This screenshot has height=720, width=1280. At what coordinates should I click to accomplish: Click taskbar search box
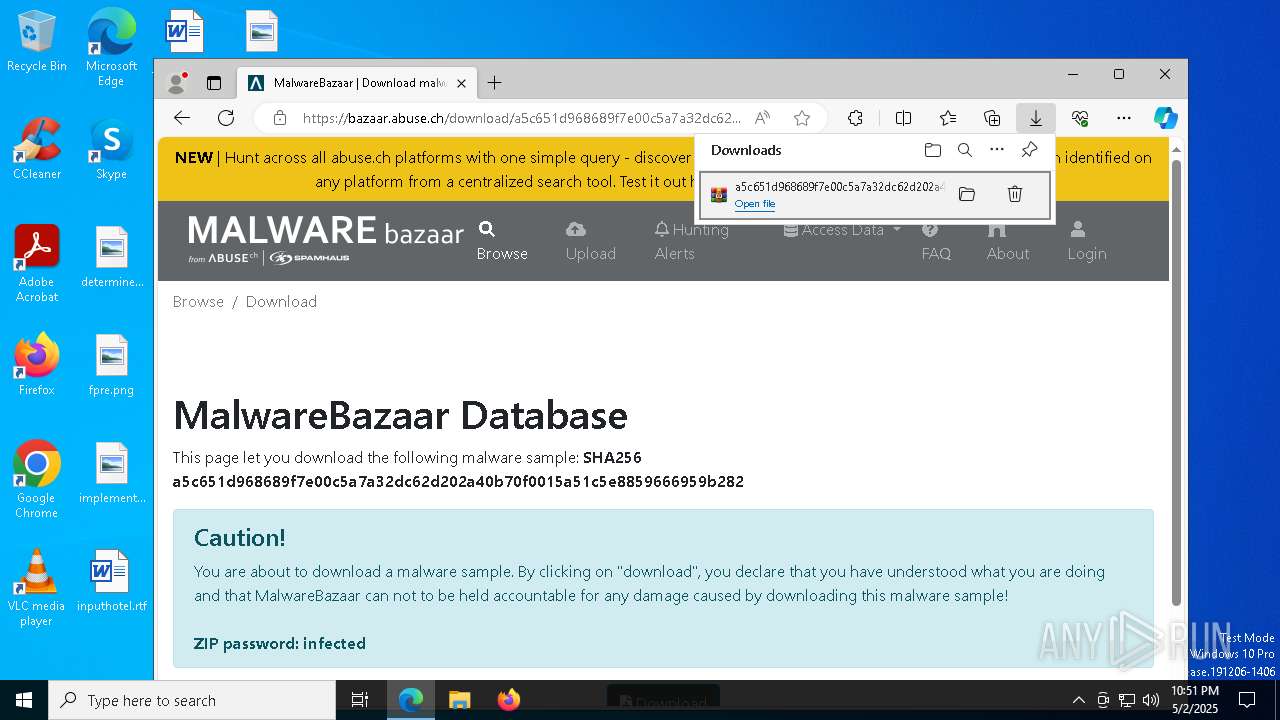192,700
